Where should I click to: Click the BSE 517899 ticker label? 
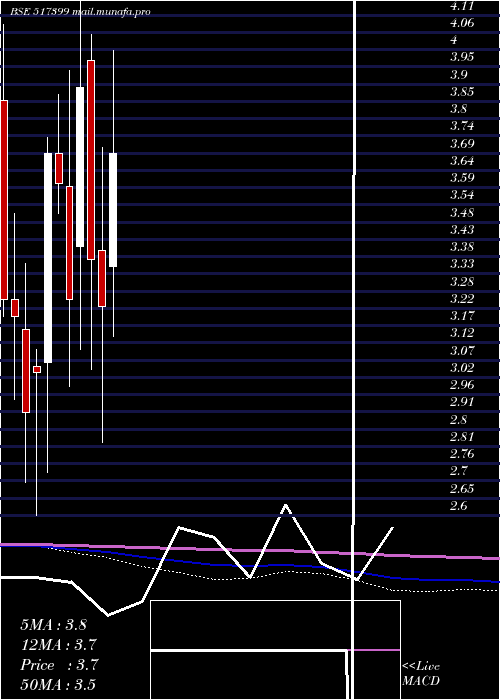39,12
